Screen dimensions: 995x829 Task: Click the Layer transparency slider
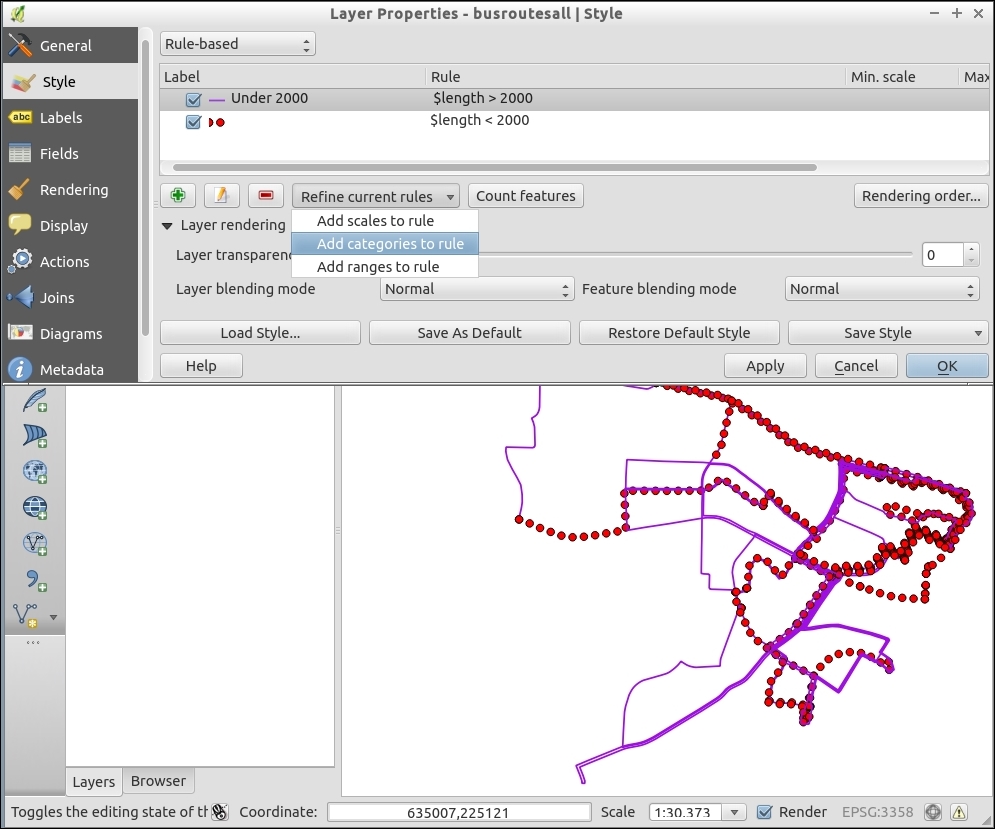pos(700,255)
